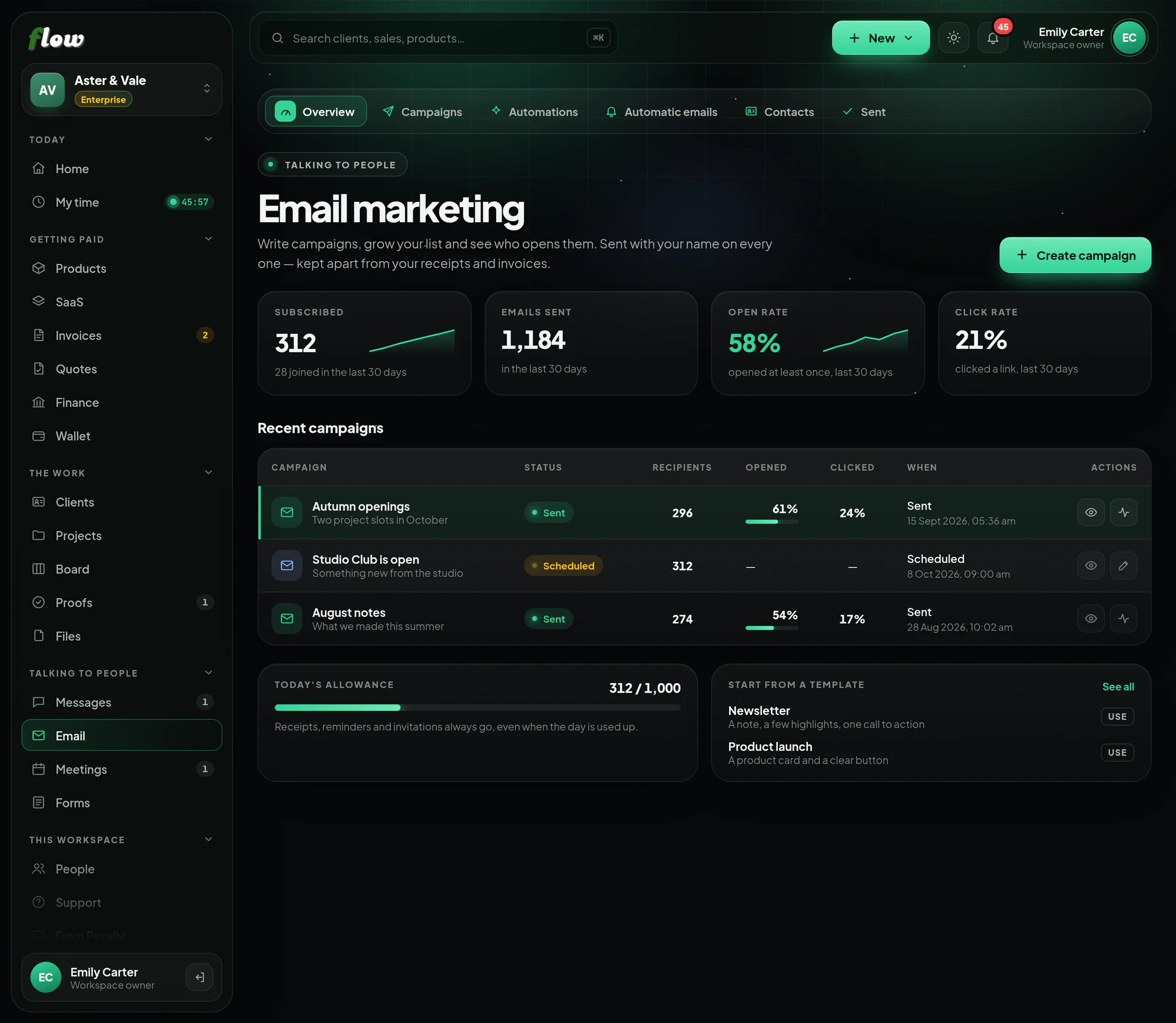
Task: Use the Product launch template
Action: point(1117,753)
